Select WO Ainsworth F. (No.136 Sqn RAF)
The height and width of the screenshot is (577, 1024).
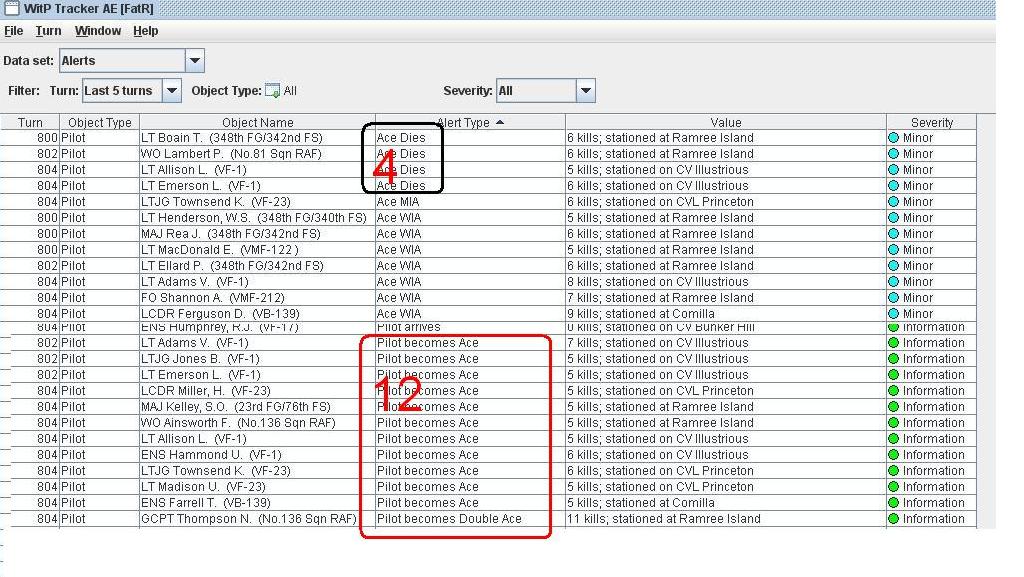pyautogui.click(x=238, y=423)
